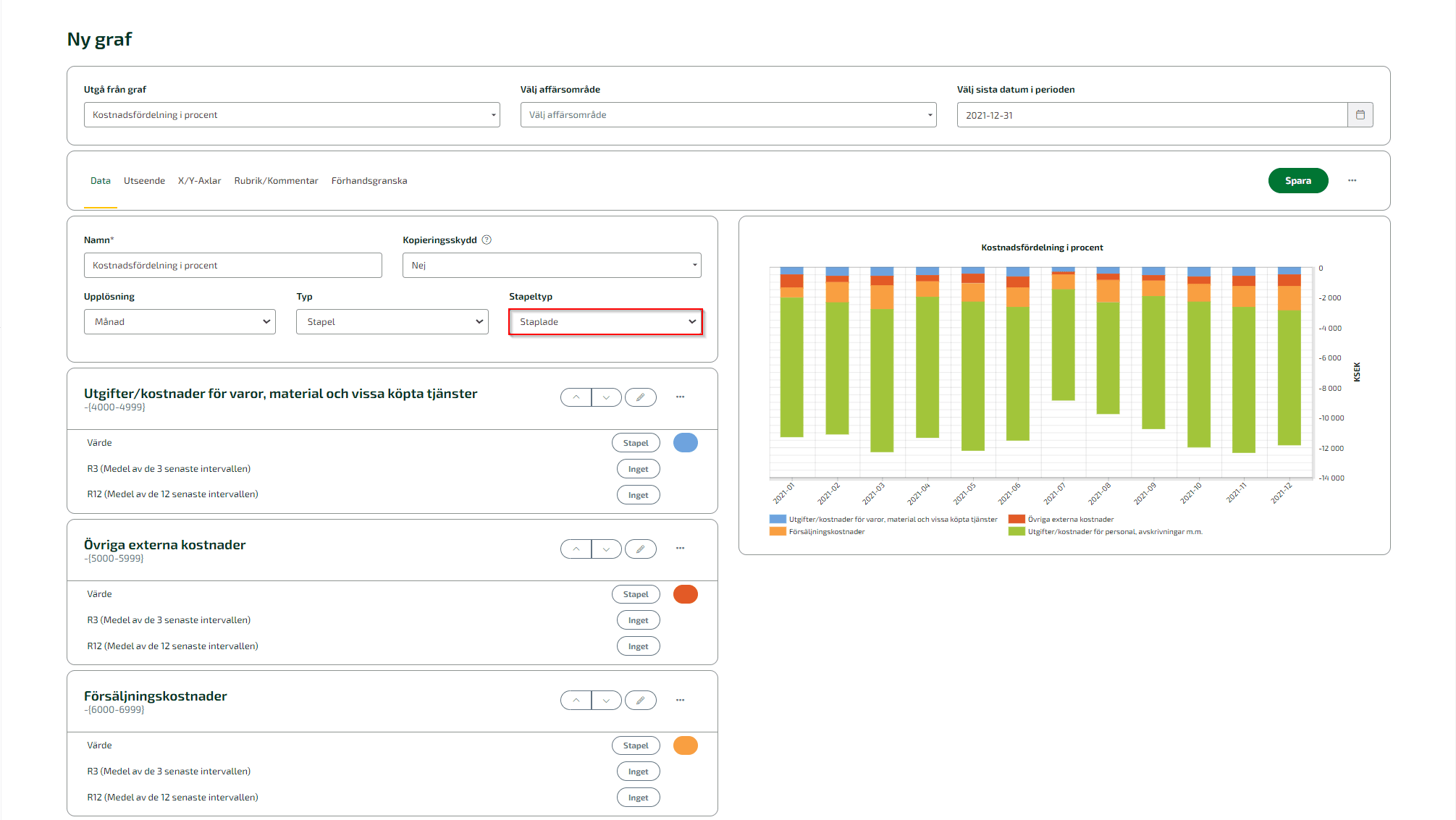Open the more options menu next to Spara
The height and width of the screenshot is (820, 1456).
(1352, 180)
